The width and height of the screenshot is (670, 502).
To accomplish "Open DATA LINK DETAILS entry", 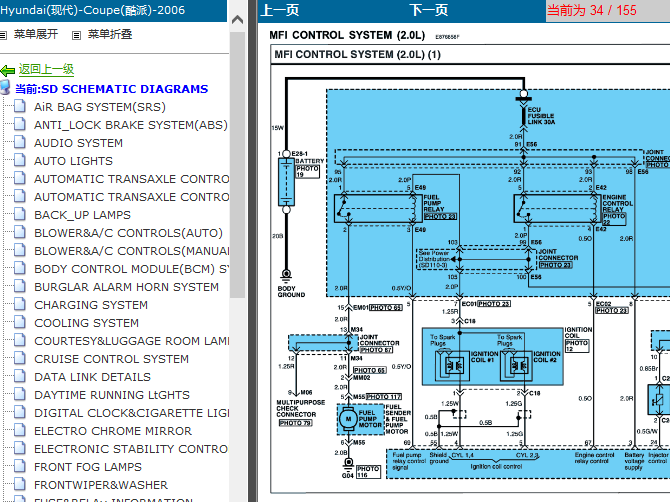I will point(93,377).
